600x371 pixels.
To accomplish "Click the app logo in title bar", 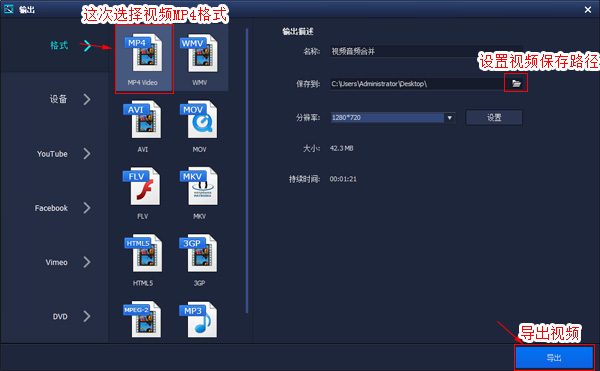I will 8,9.
